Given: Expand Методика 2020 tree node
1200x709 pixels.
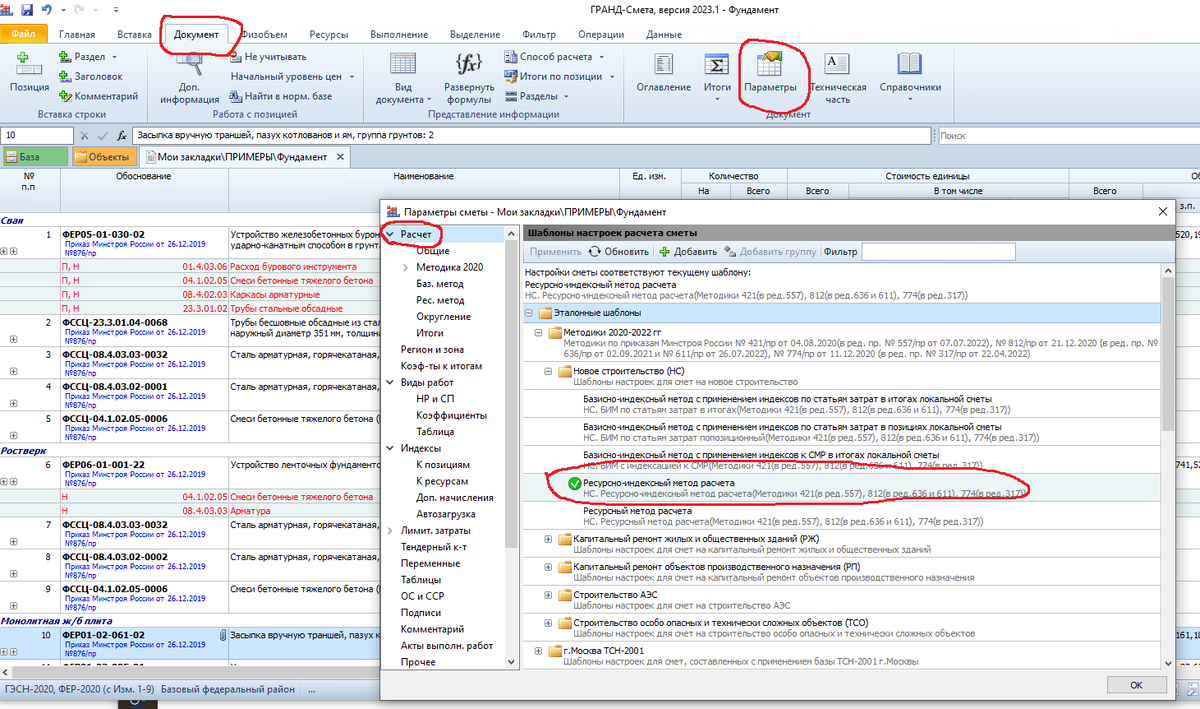Looking at the screenshot, I should point(405,268).
